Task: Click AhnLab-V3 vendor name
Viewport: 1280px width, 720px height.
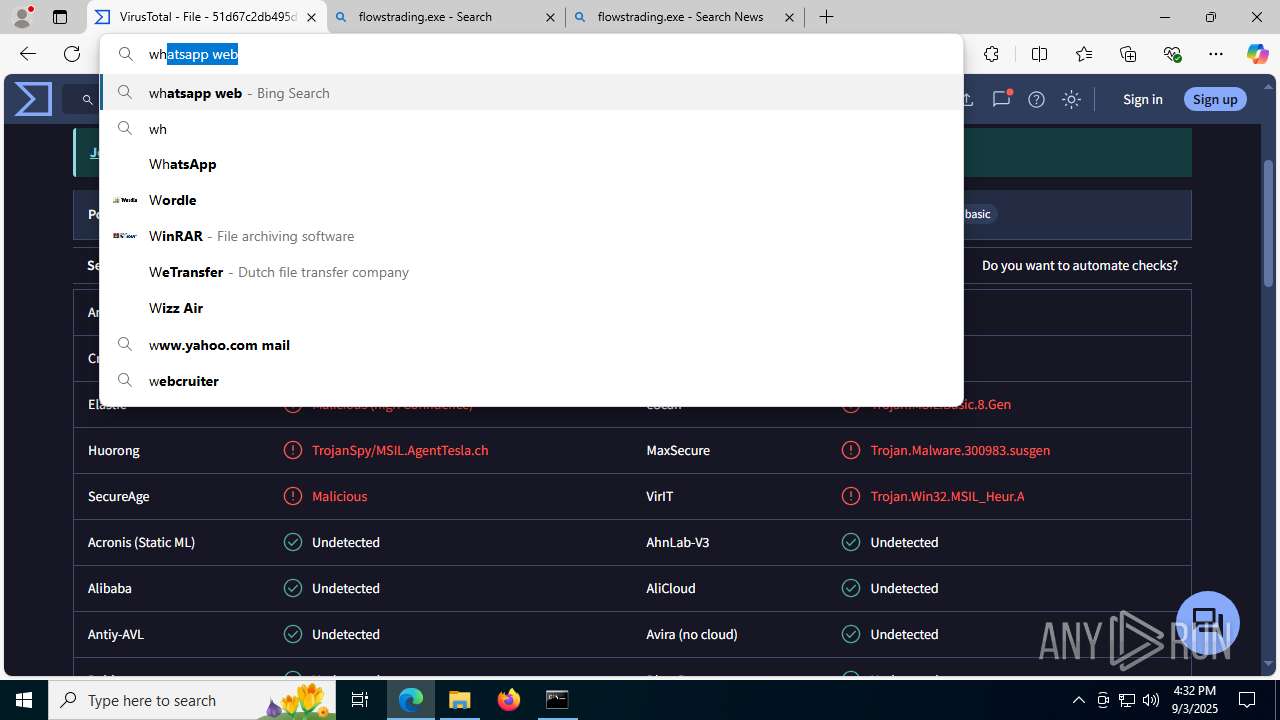Action: click(x=678, y=542)
